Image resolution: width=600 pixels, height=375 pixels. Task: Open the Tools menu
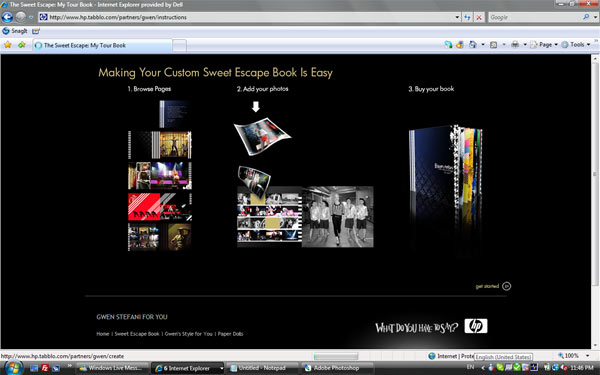tap(576, 45)
